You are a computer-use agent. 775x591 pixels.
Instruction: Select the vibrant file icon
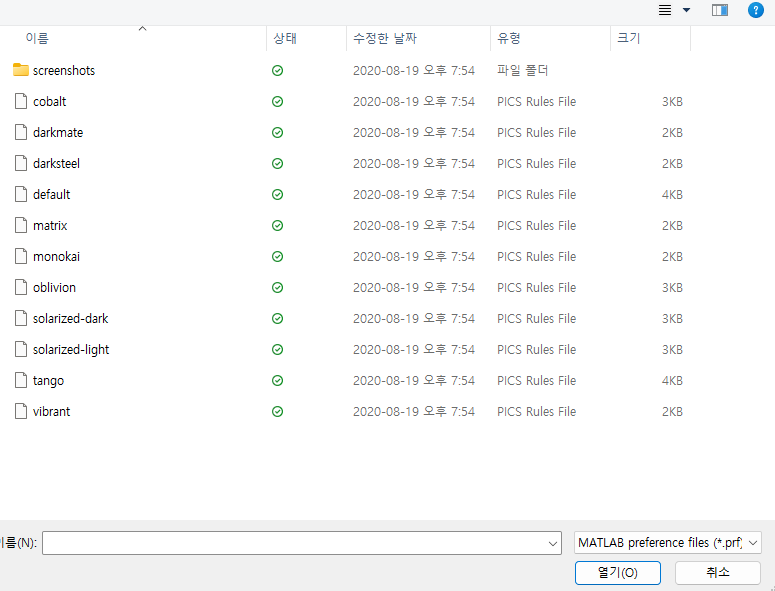click(x=21, y=411)
